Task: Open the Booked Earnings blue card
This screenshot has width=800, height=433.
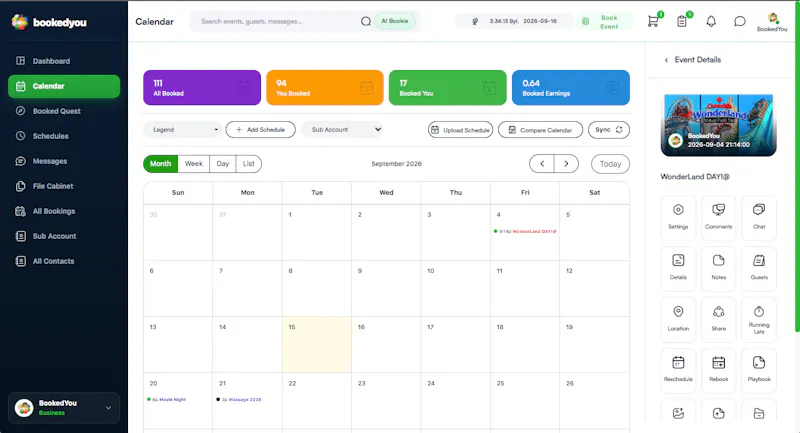Action: coord(570,88)
